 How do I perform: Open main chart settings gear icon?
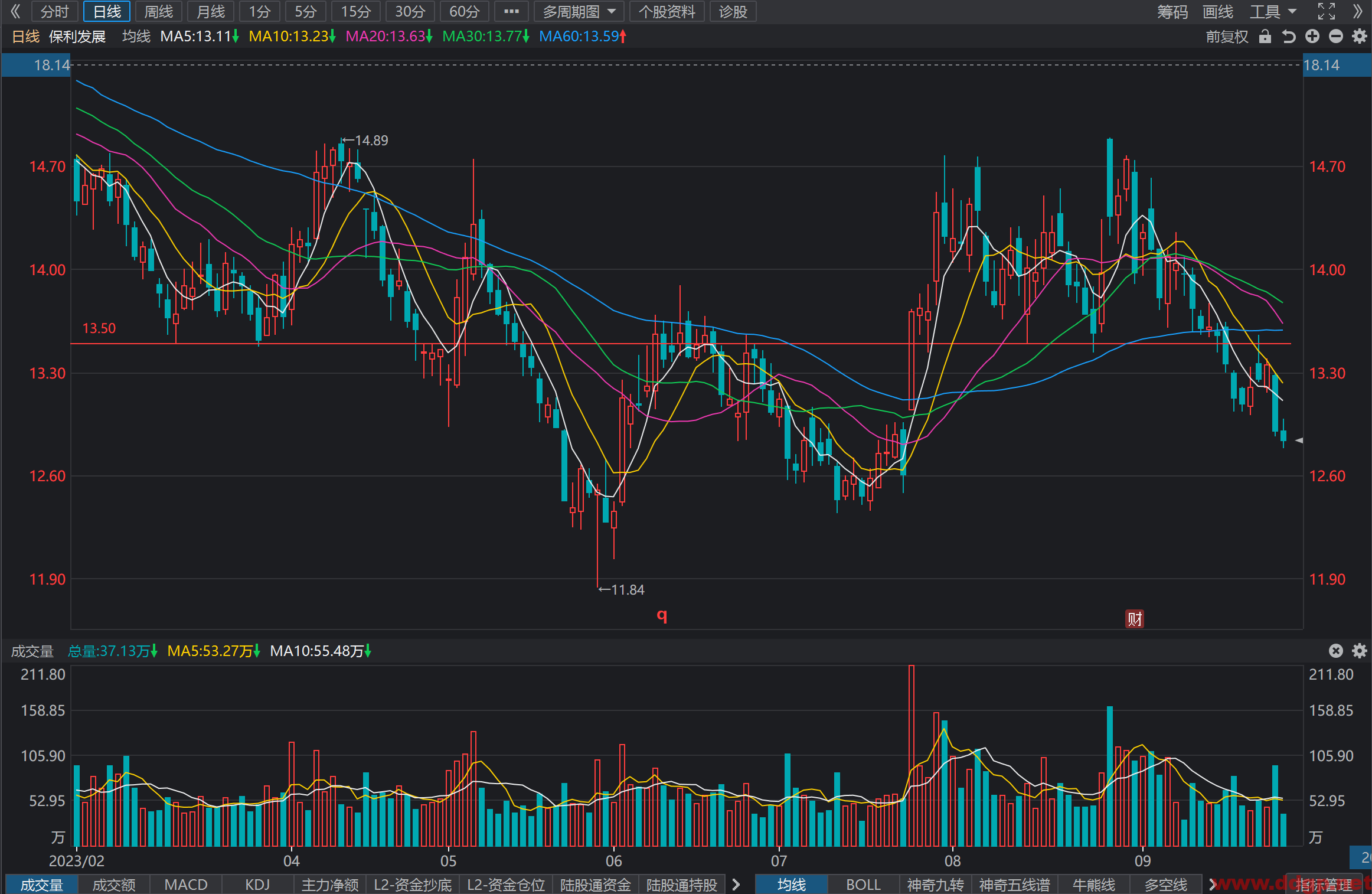[x=1360, y=37]
